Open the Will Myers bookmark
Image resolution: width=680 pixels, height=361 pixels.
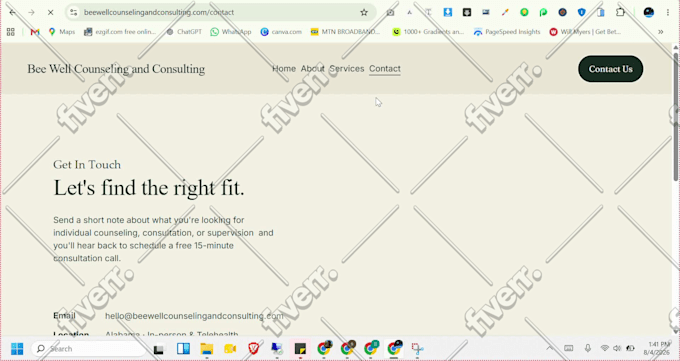(585, 32)
